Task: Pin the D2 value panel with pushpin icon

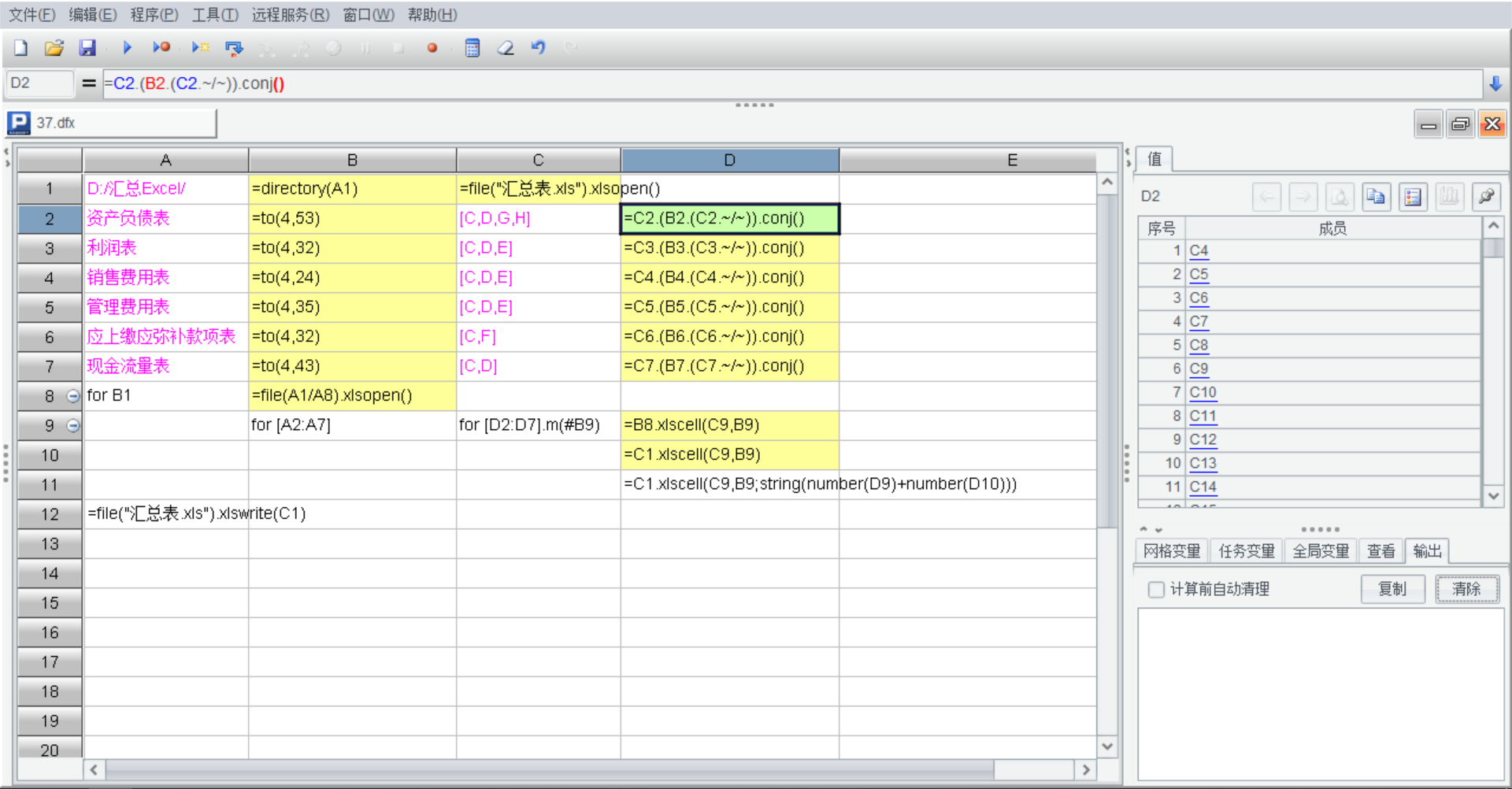Action: coord(1486,197)
